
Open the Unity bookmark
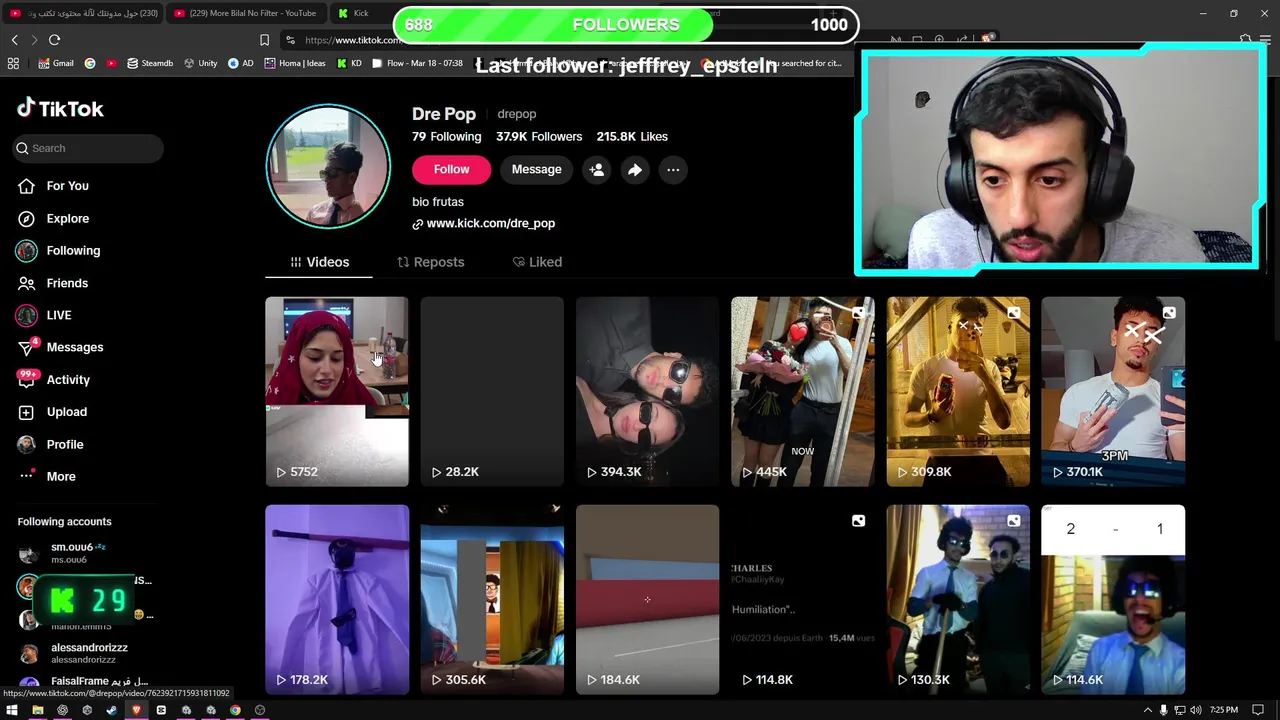tap(200, 63)
